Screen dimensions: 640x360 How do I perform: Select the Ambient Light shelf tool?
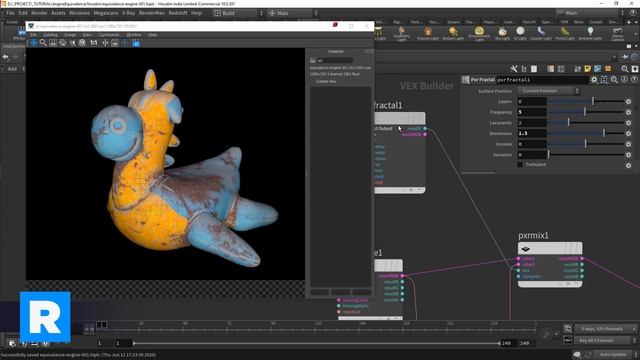click(590, 33)
